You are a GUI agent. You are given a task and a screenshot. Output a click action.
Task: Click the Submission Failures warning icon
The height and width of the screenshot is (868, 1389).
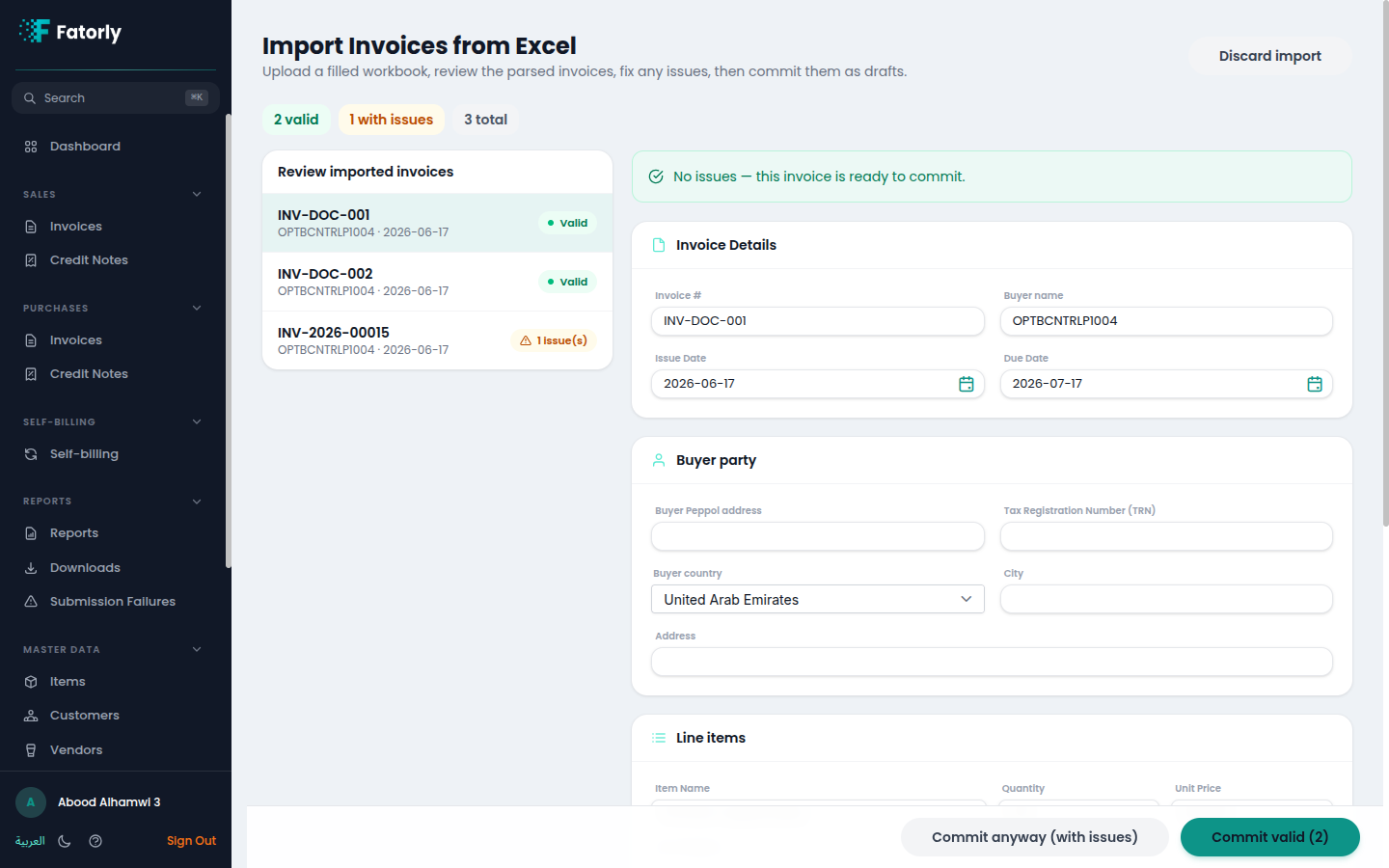pyautogui.click(x=31, y=602)
